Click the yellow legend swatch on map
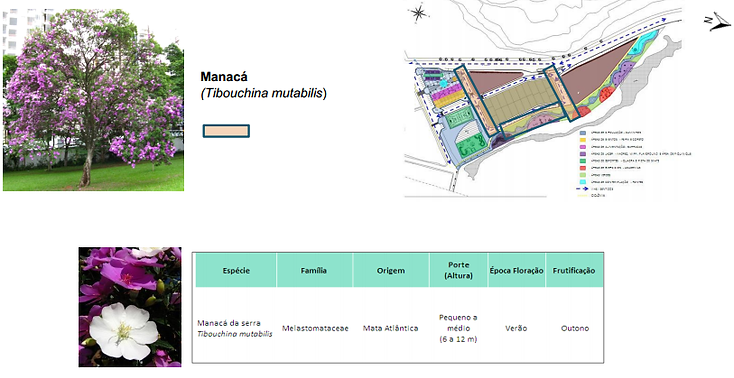This screenshot has height=378, width=734. [x=583, y=140]
